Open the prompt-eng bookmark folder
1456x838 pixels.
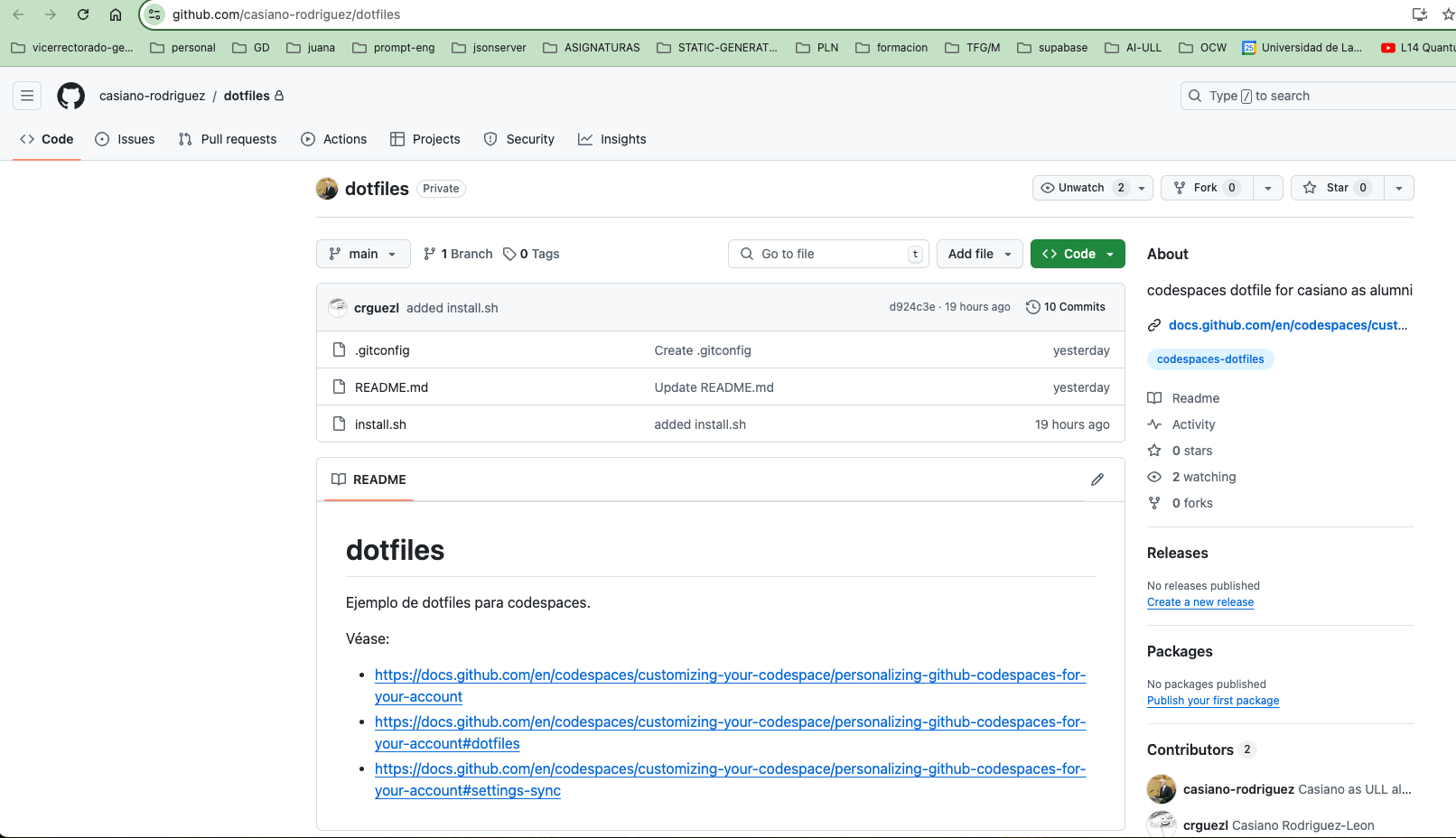(x=394, y=48)
